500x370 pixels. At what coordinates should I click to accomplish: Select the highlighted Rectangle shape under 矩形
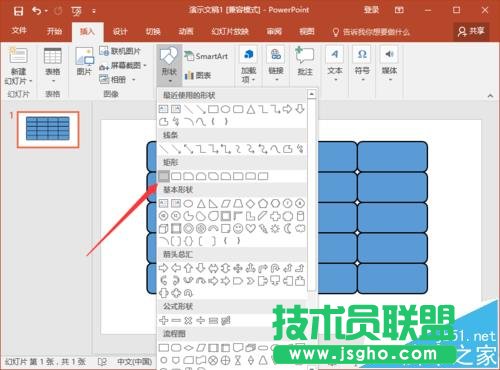(164, 176)
